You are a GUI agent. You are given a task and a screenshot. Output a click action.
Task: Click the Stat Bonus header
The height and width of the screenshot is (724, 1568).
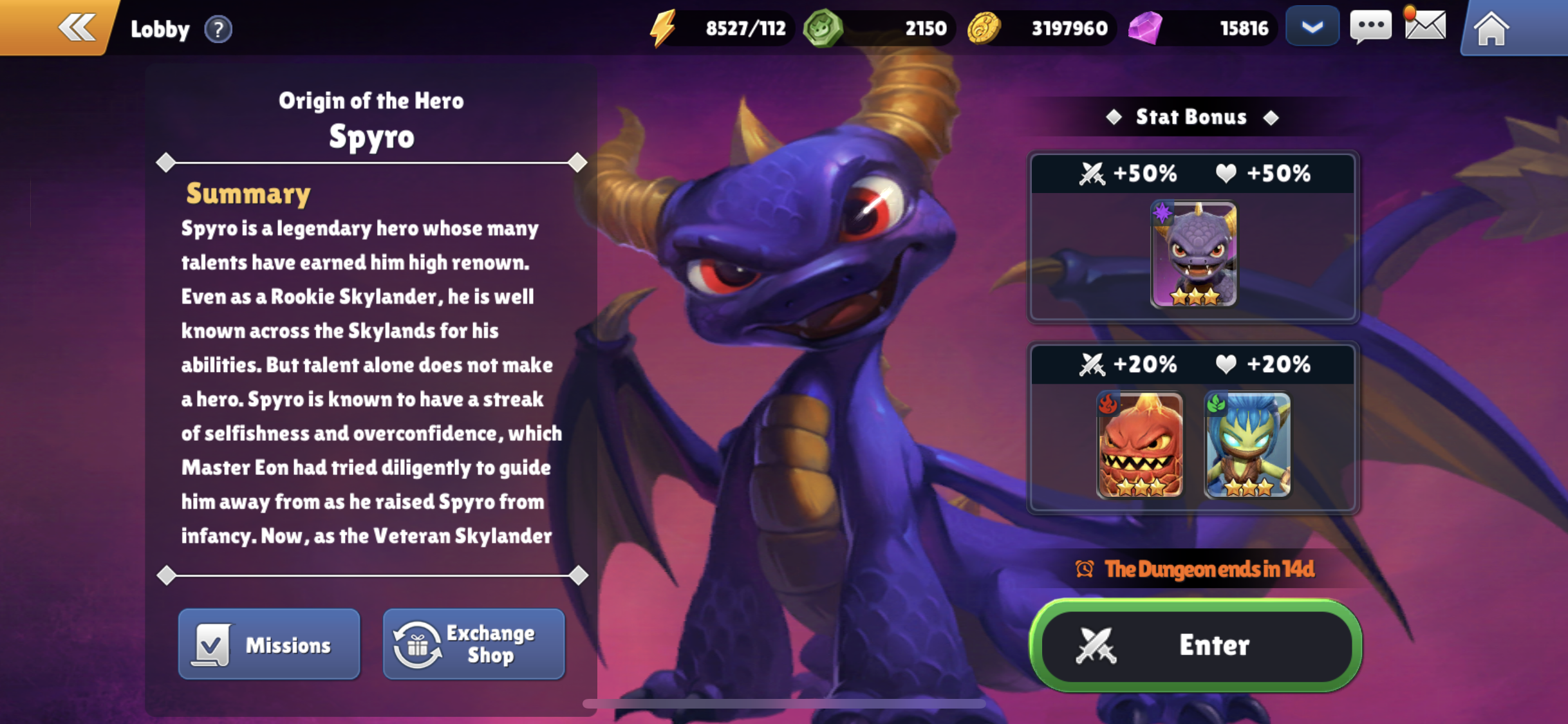click(x=1191, y=117)
